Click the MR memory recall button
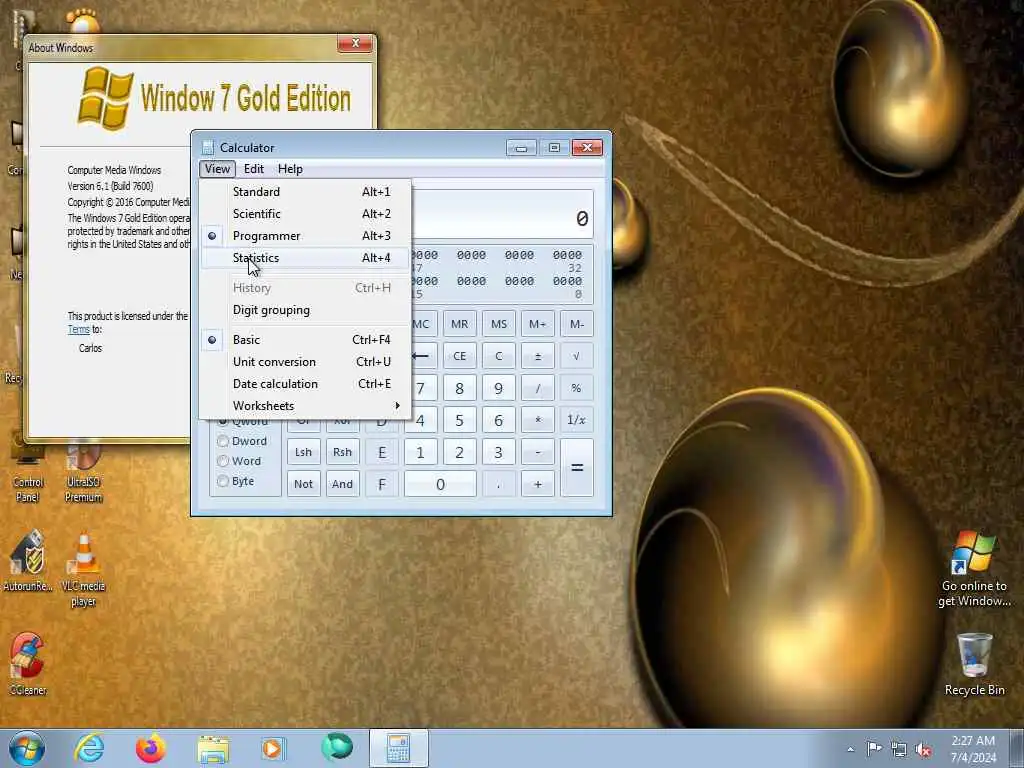This screenshot has width=1024, height=768. click(x=459, y=324)
